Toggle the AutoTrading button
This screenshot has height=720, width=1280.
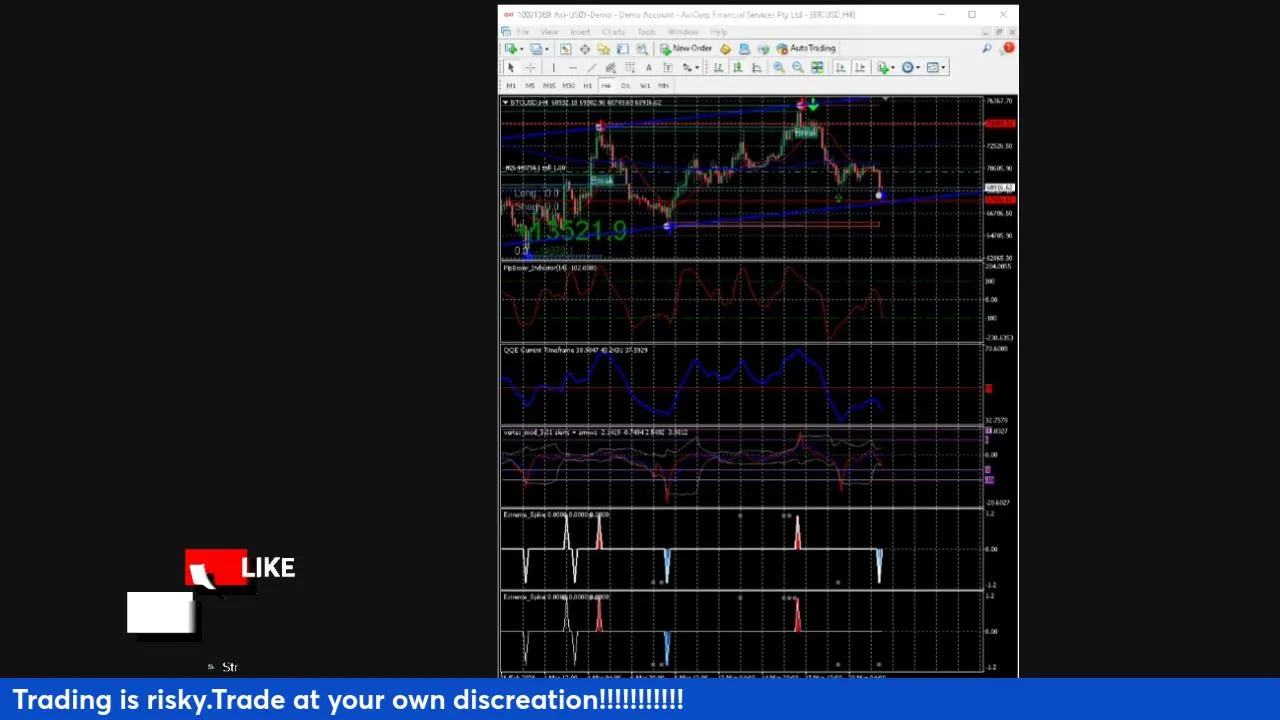[x=806, y=48]
